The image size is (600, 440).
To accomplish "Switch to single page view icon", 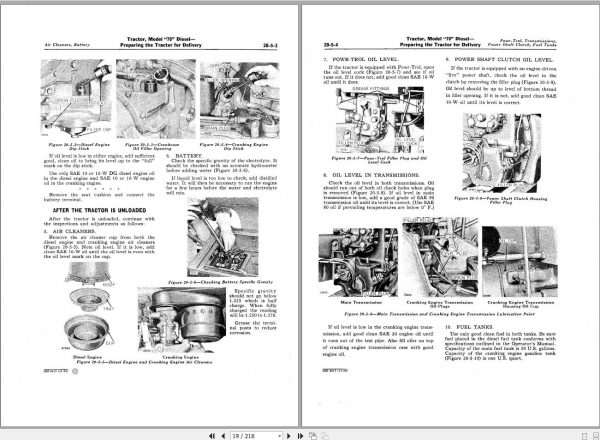I will click(584, 436).
